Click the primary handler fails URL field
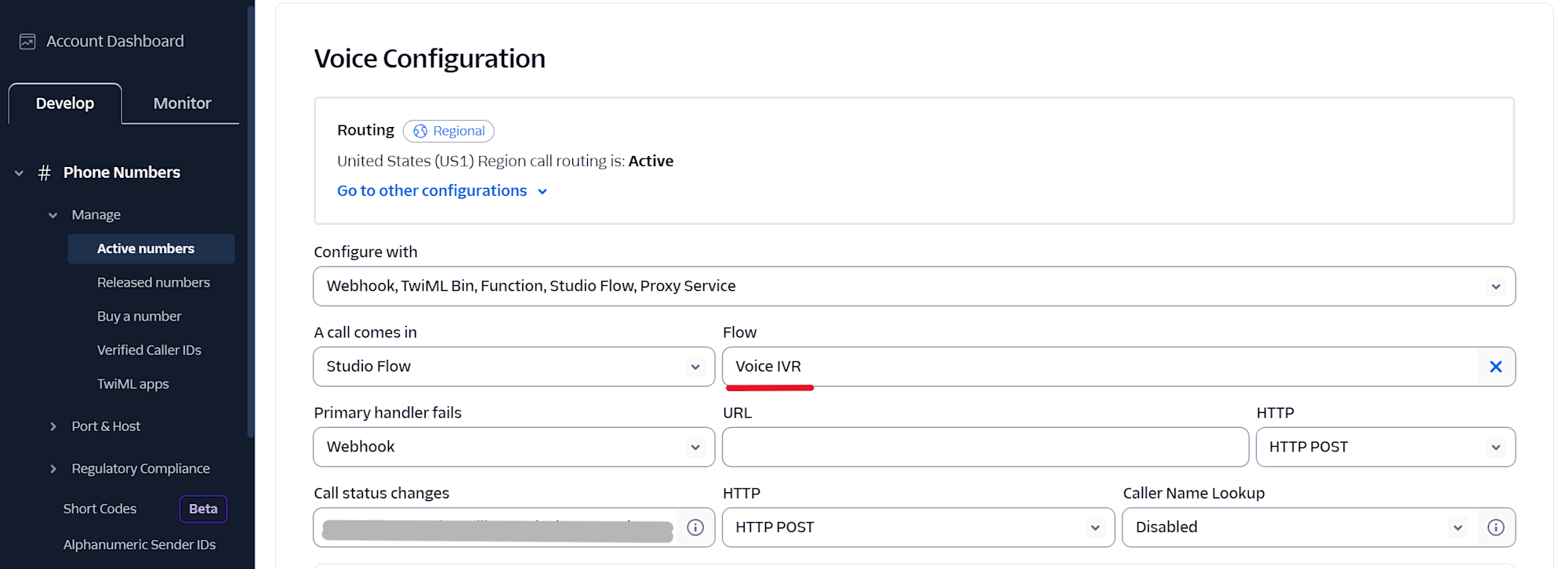The height and width of the screenshot is (569, 1568). (985, 447)
